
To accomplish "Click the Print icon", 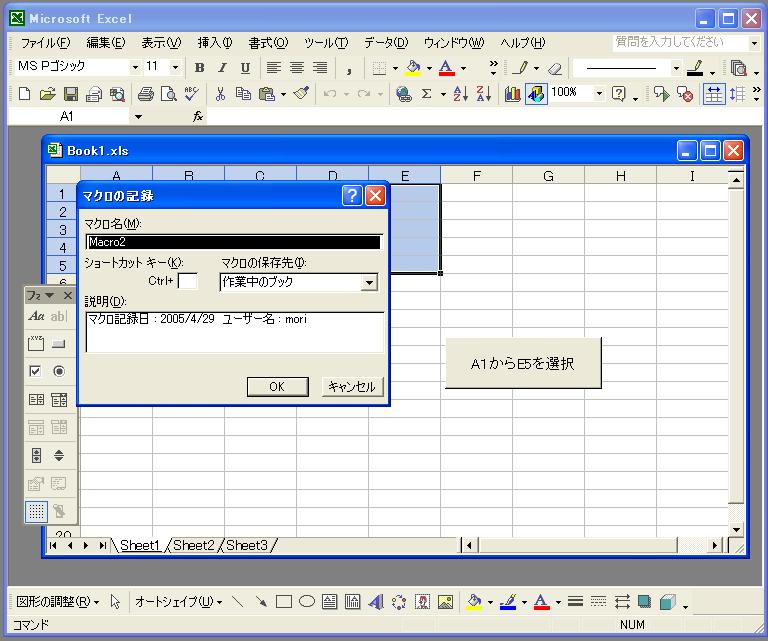I will pyautogui.click(x=145, y=93).
